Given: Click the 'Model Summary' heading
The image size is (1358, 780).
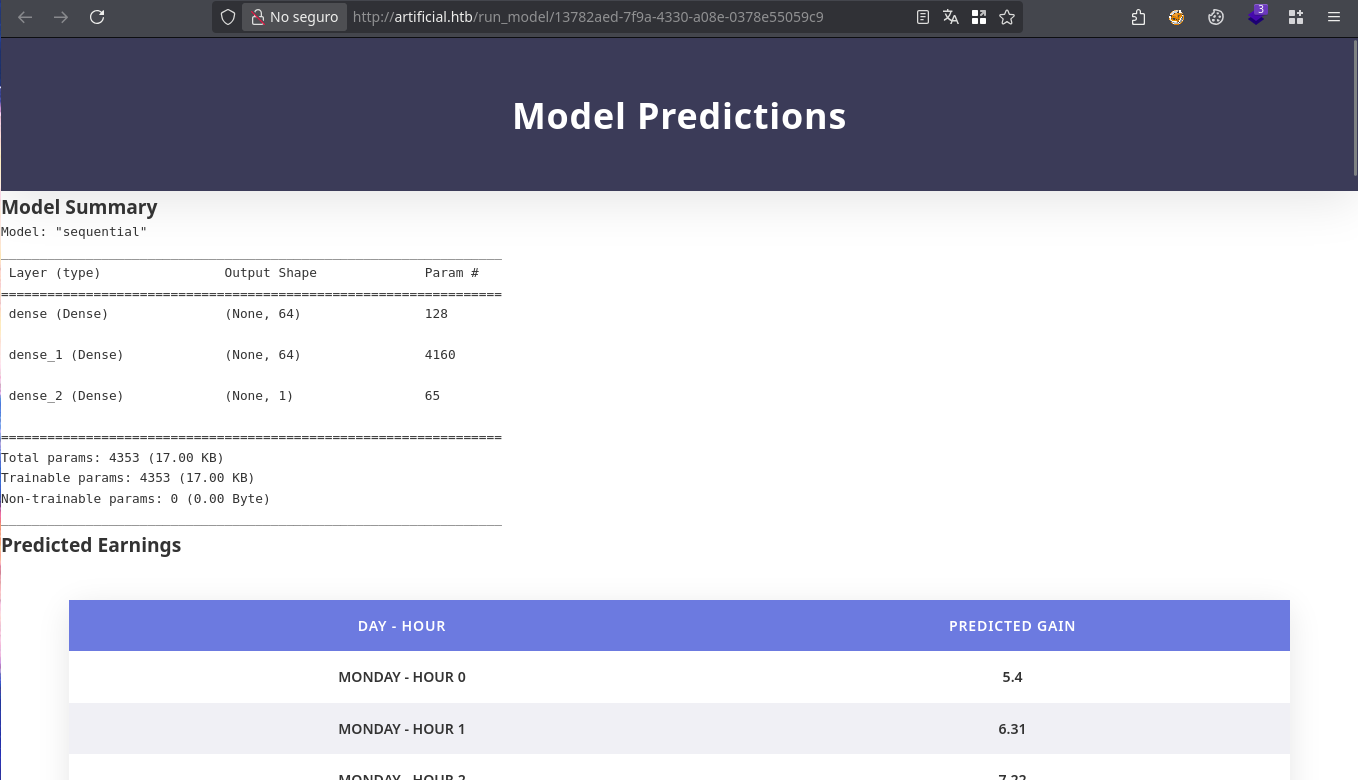Looking at the screenshot, I should [x=79, y=207].
